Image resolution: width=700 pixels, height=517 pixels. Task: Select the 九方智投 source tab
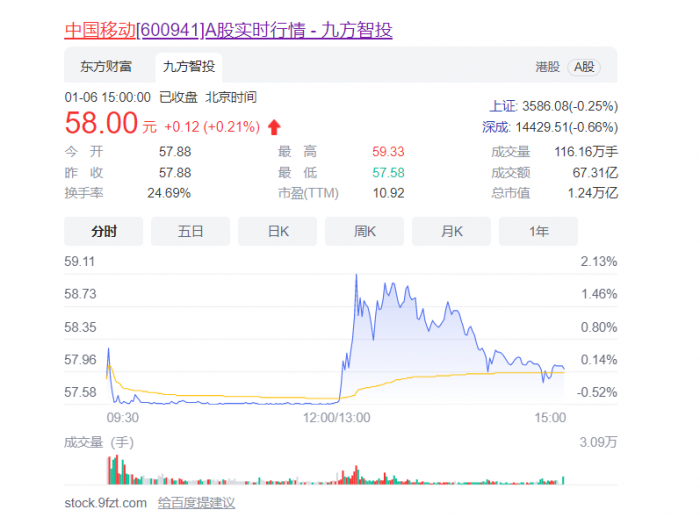click(x=189, y=67)
